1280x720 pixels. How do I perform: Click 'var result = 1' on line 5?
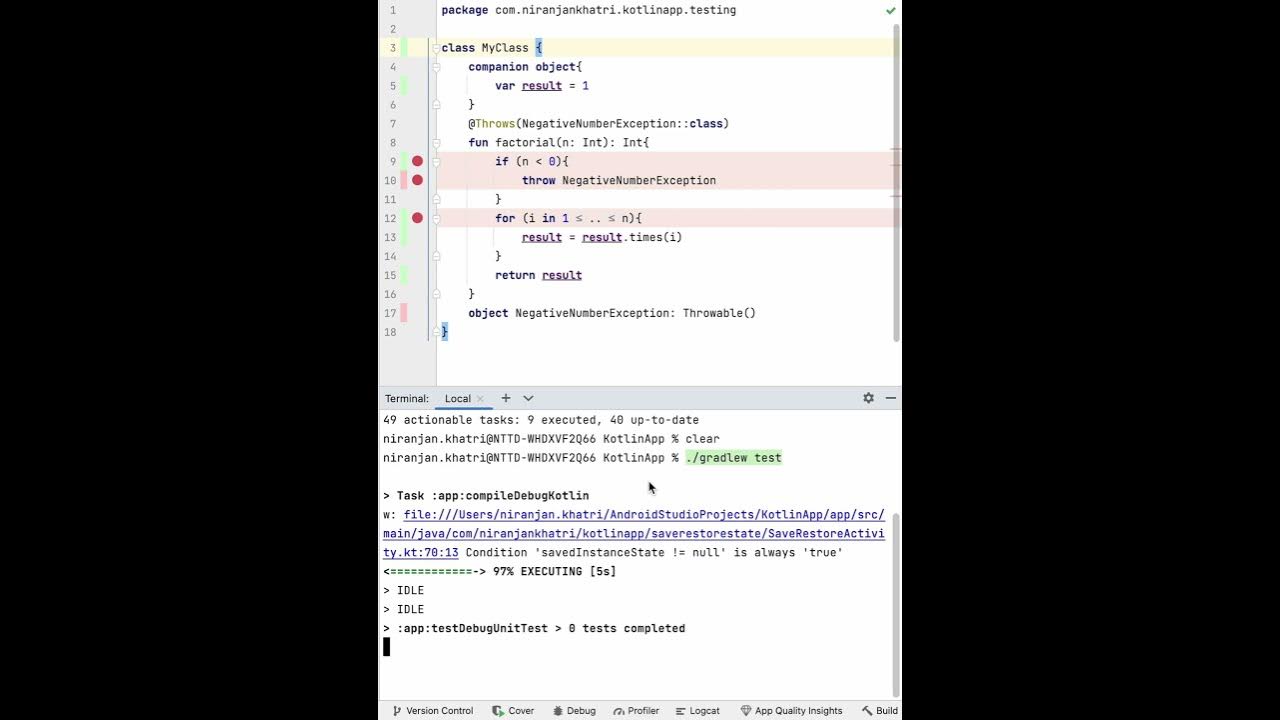tap(541, 86)
